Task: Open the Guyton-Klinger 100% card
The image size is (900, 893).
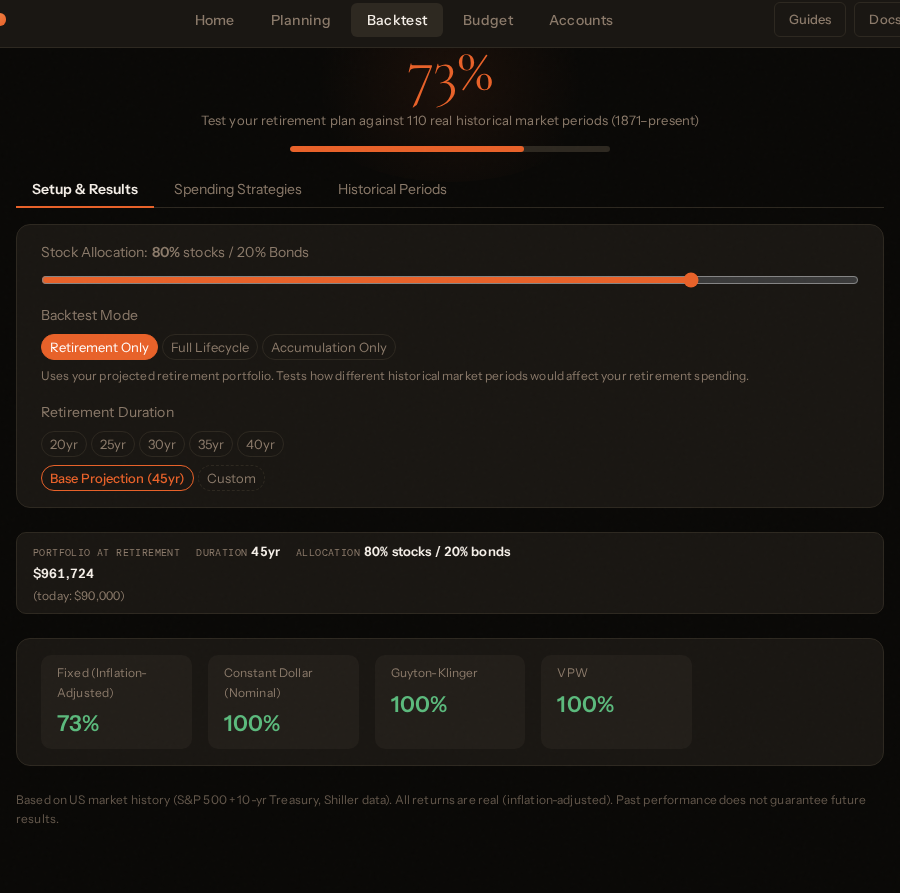Action: [450, 702]
